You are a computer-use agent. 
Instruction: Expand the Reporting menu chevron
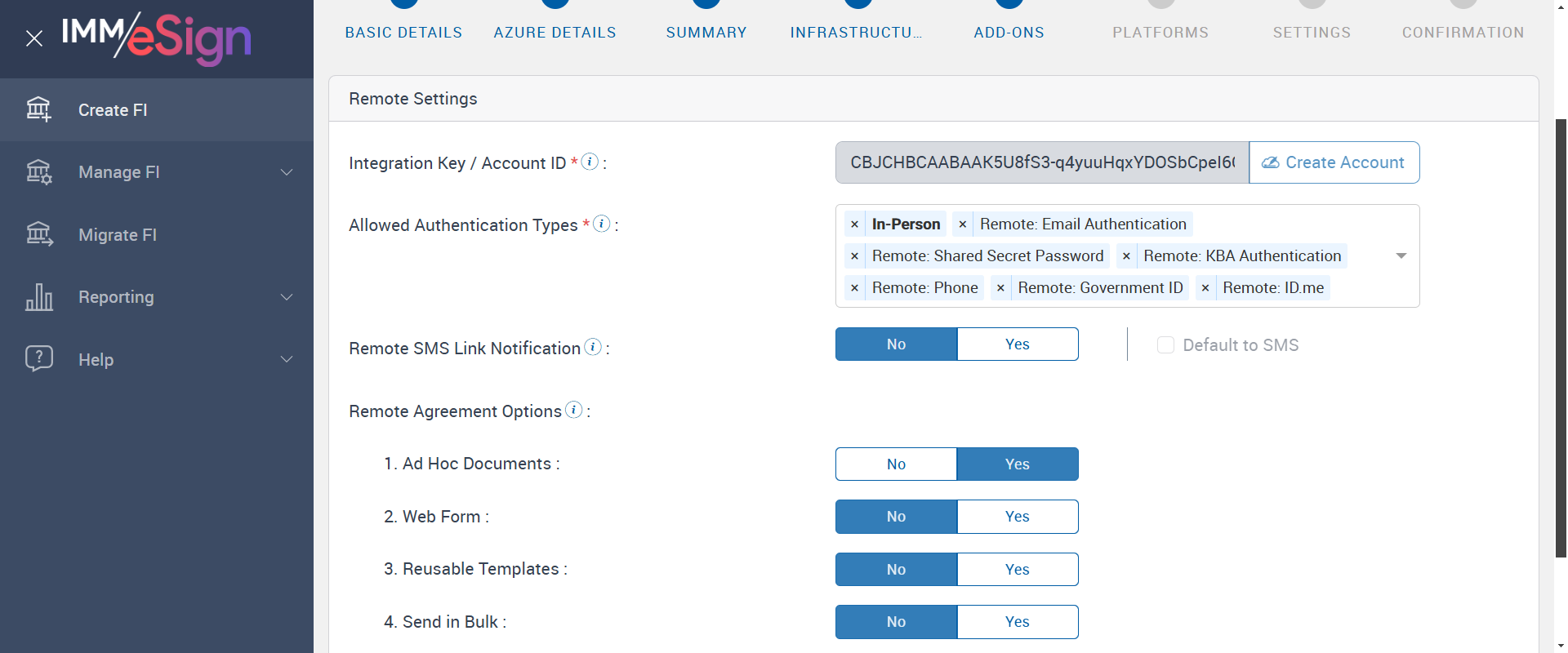tap(287, 297)
